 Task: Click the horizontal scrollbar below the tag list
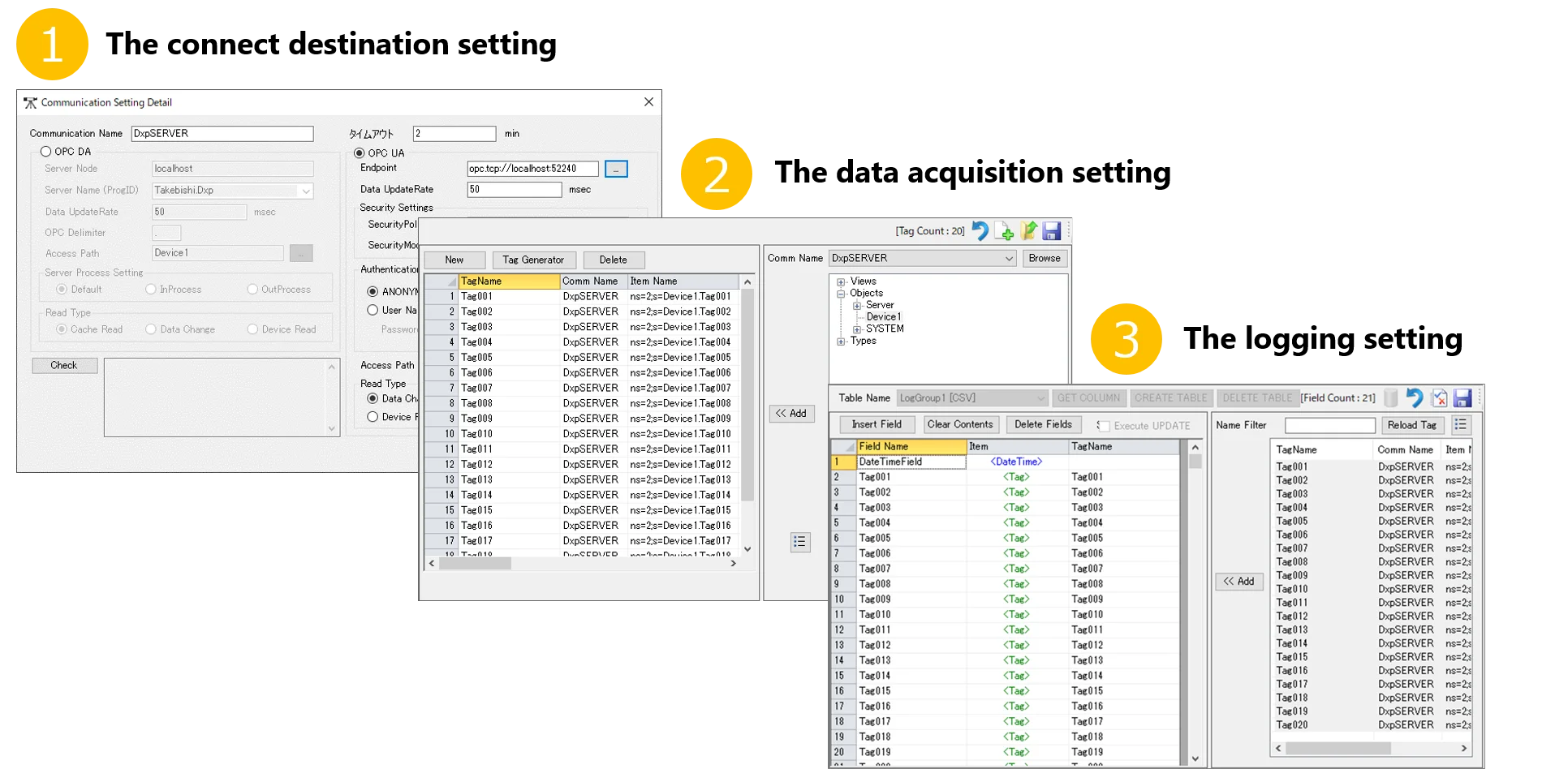(473, 562)
